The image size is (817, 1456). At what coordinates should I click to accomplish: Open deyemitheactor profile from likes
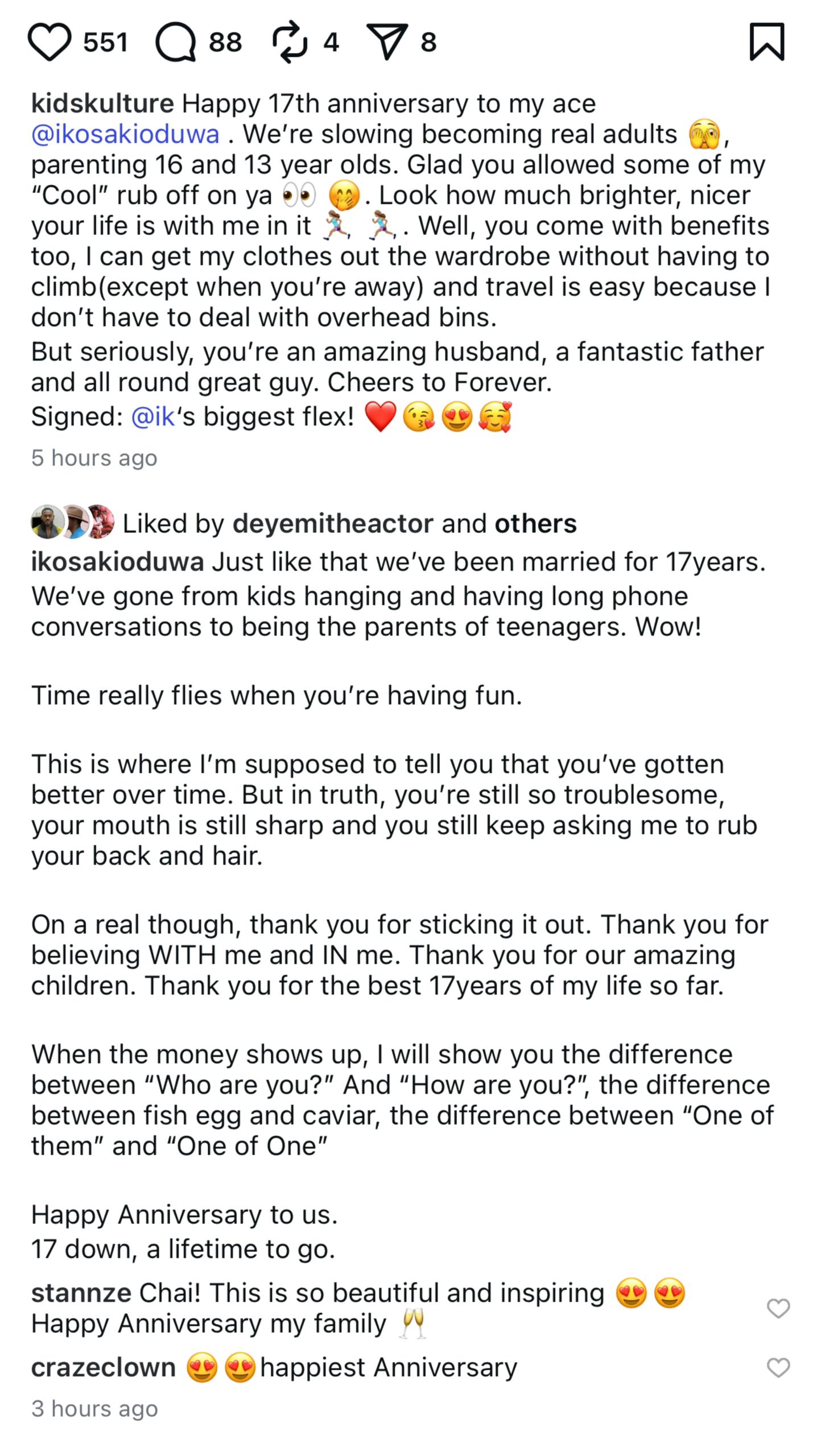click(333, 524)
